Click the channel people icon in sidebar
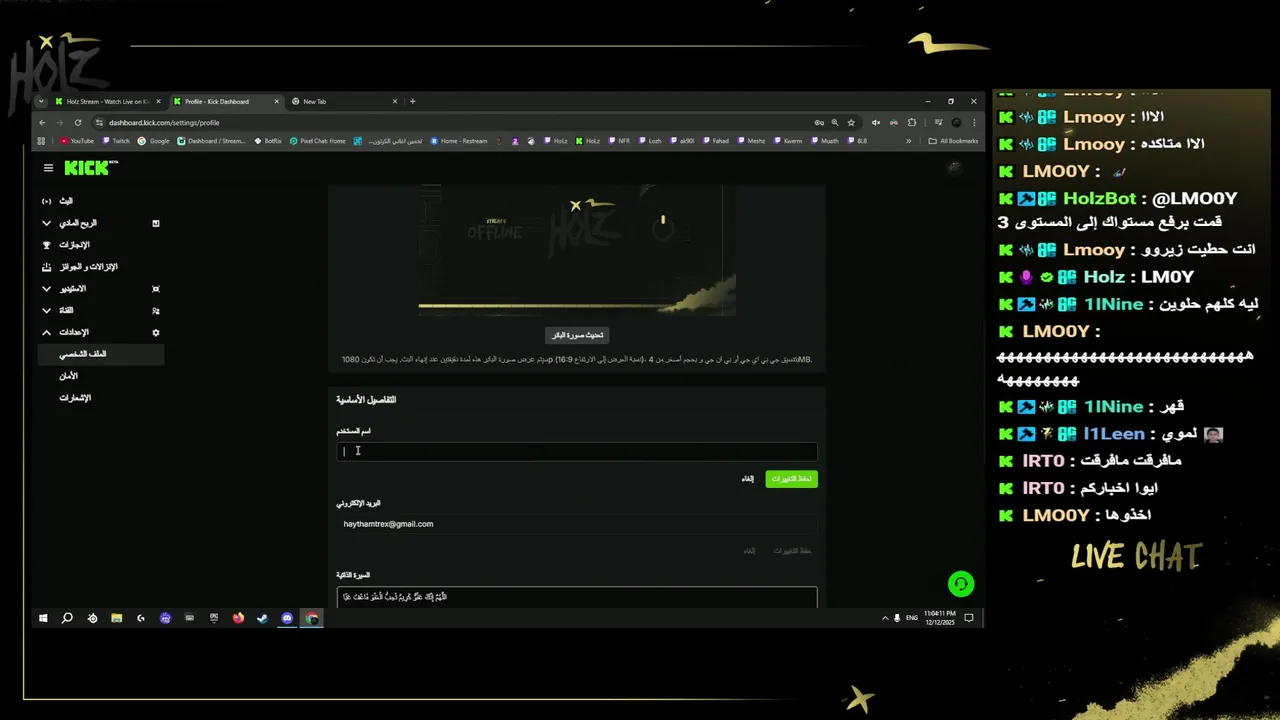The height and width of the screenshot is (720, 1280). 156,311
